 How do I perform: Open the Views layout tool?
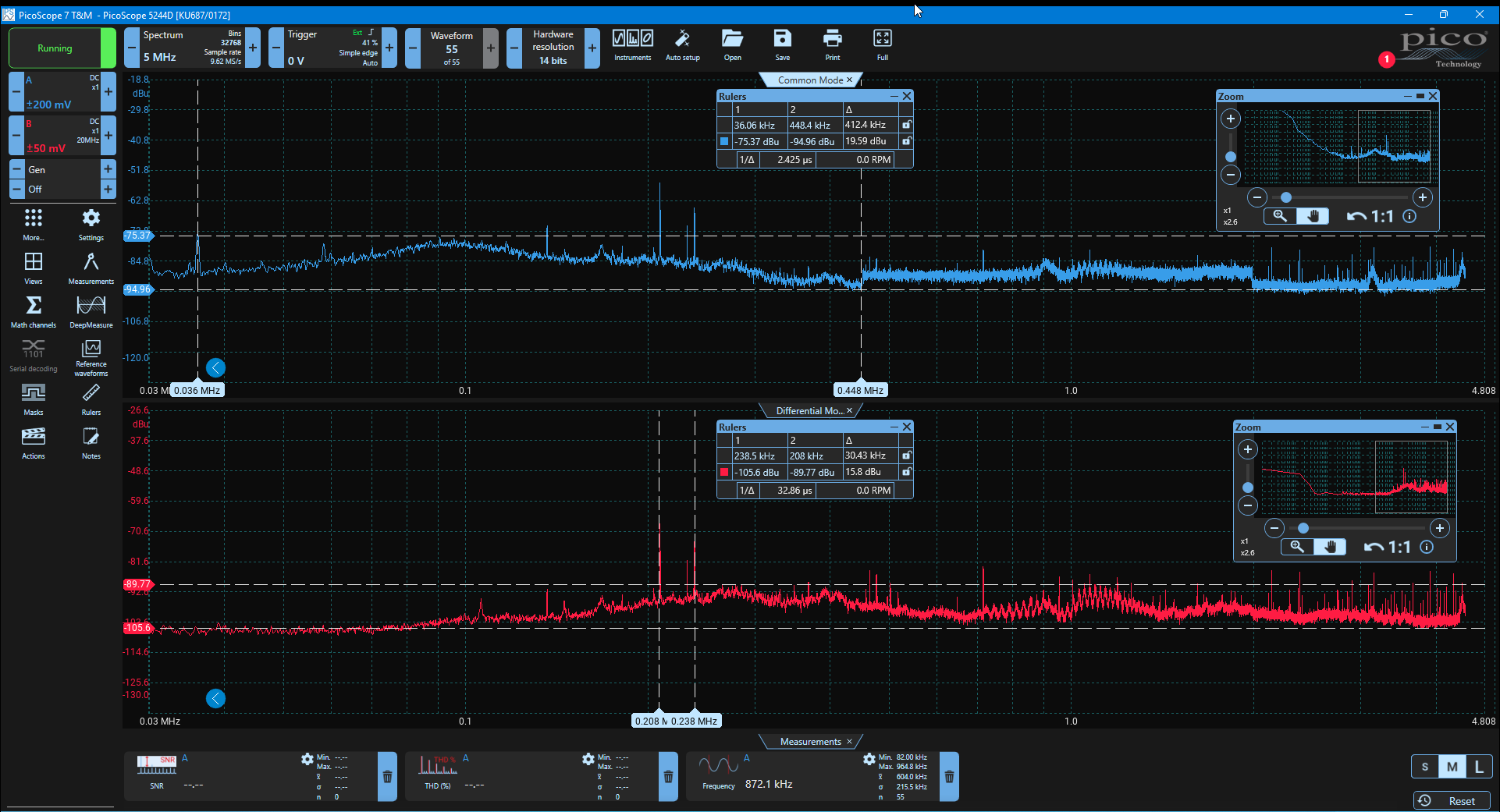[x=34, y=268]
